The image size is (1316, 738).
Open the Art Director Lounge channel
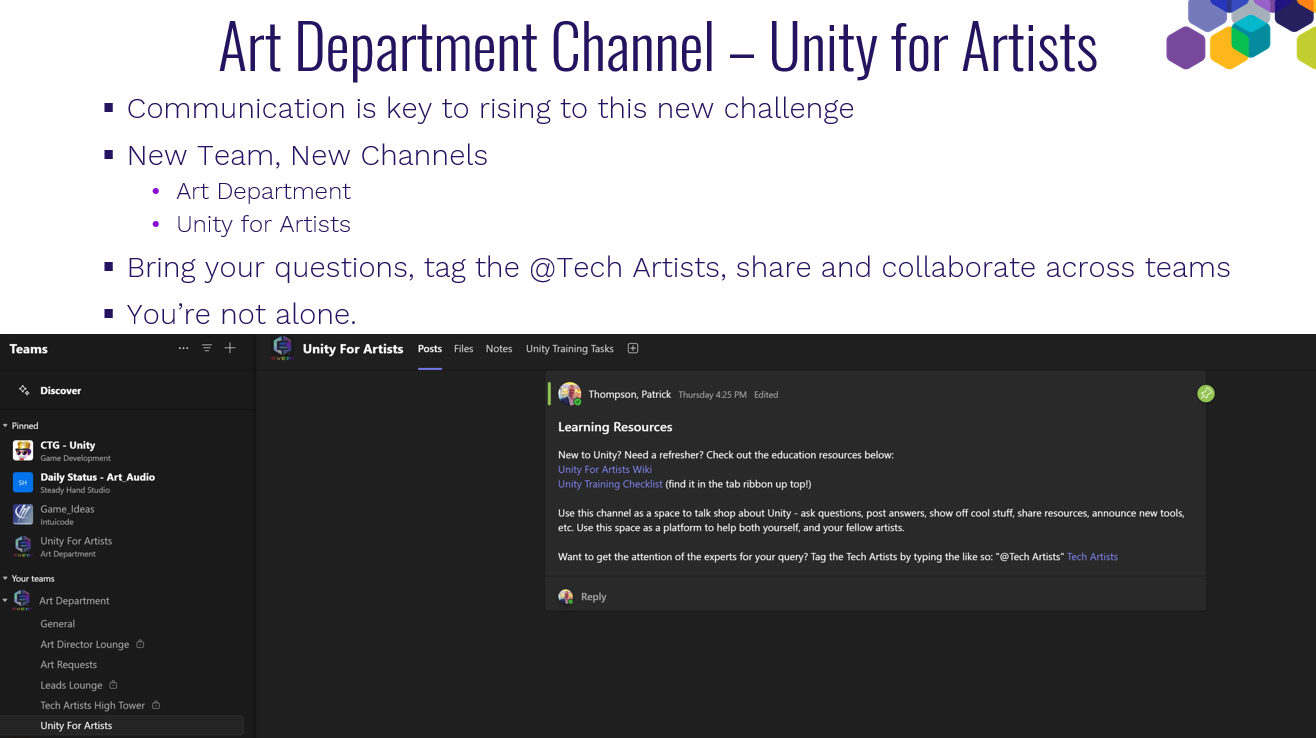pyautogui.click(x=85, y=645)
